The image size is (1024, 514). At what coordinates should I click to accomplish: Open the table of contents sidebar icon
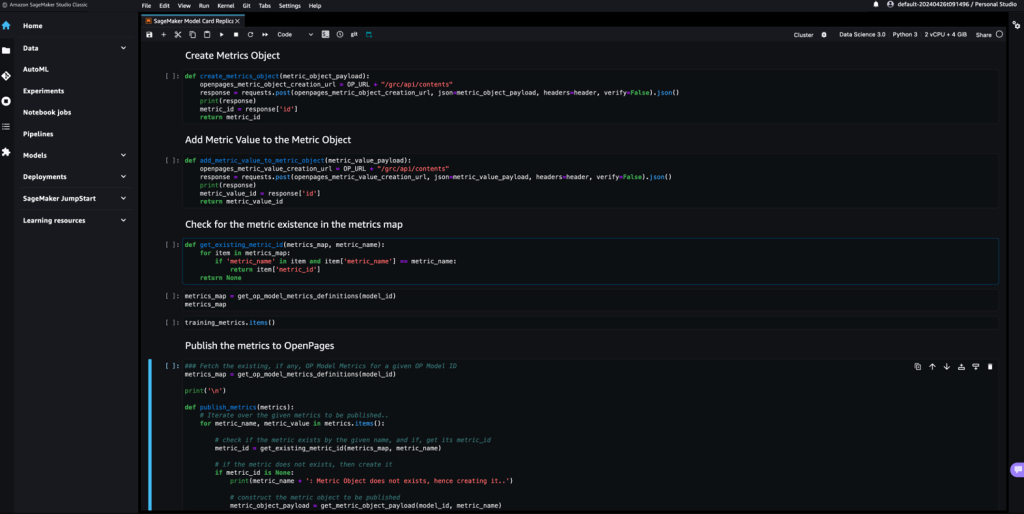[6, 127]
